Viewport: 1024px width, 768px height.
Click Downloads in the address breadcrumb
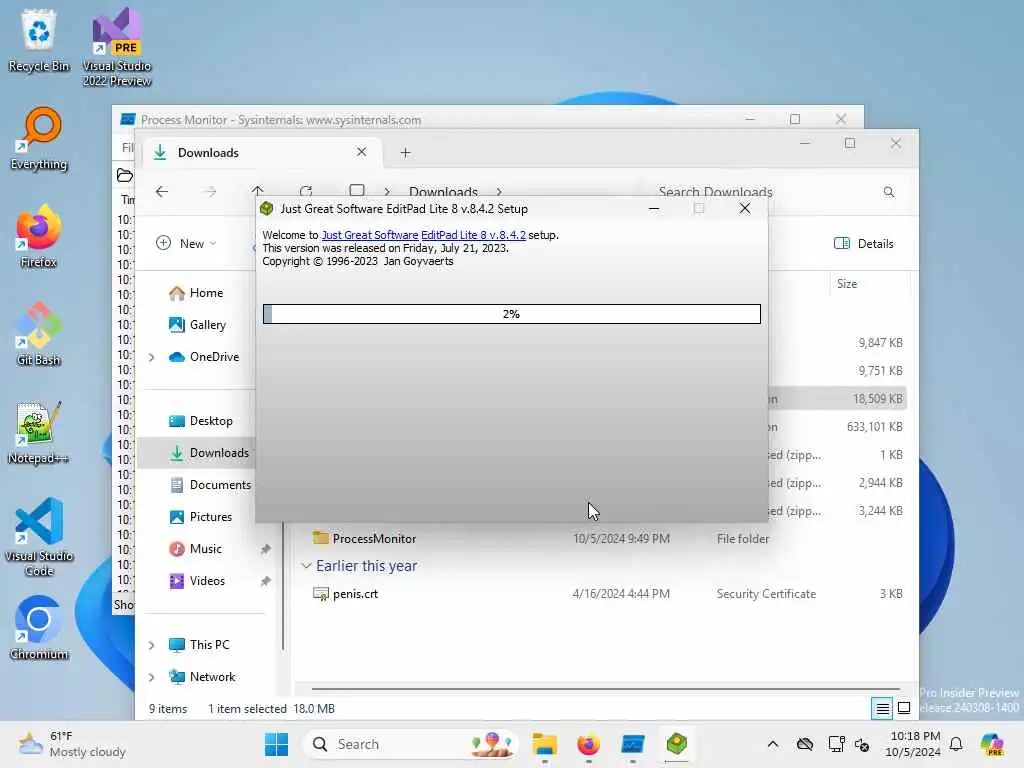pyautogui.click(x=443, y=192)
